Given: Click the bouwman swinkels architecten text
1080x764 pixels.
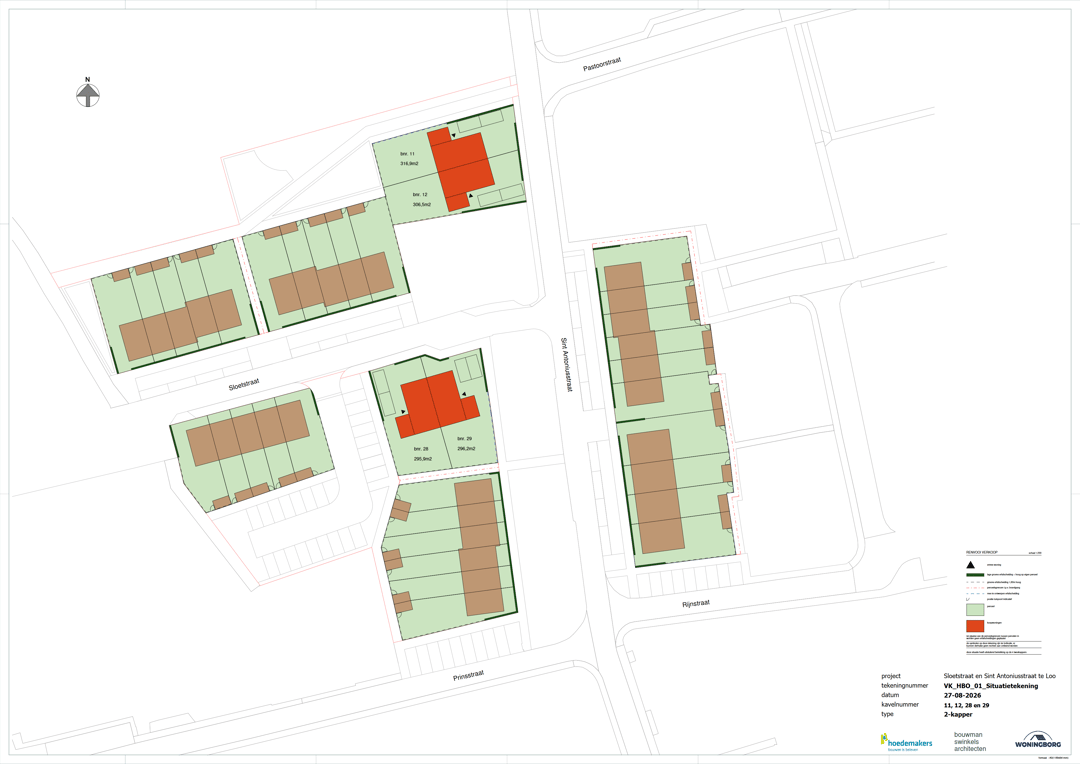Looking at the screenshot, I should click(972, 741).
